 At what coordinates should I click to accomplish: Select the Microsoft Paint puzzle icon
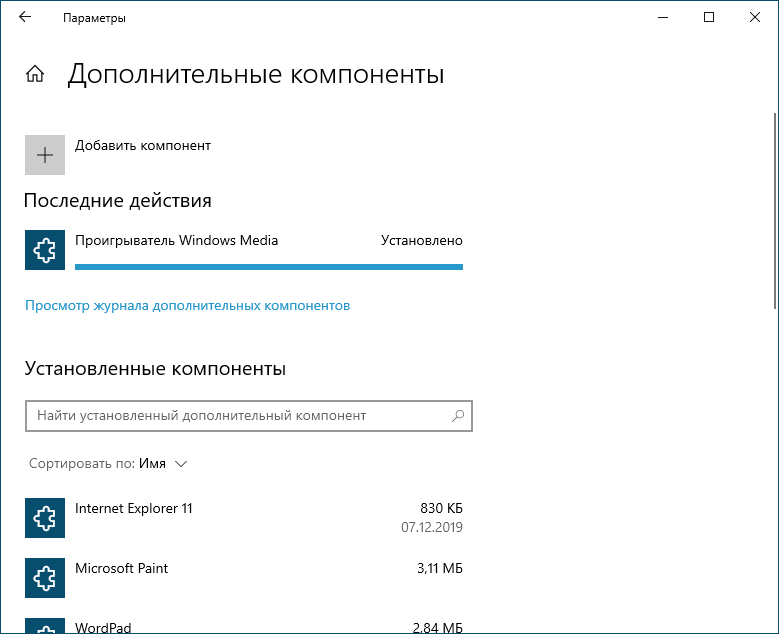(45, 578)
